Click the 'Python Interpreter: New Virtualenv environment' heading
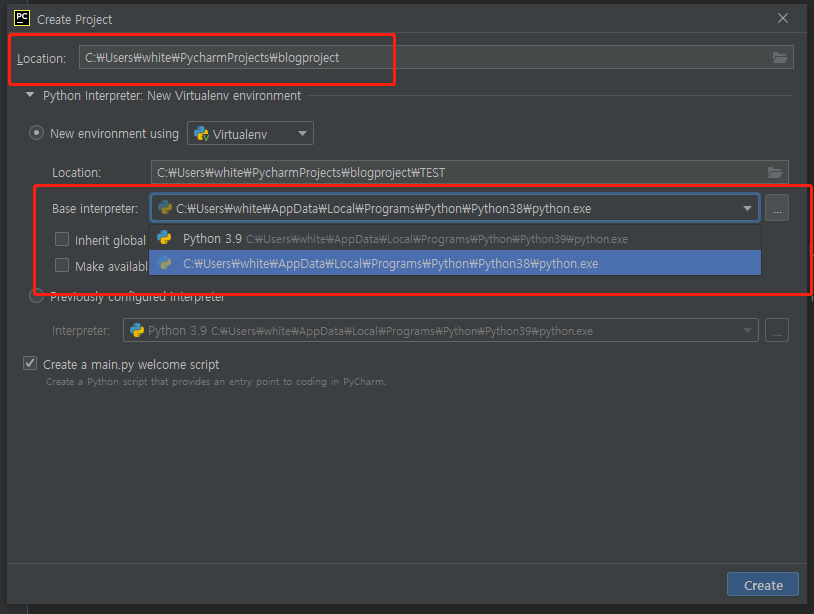814x614 pixels. coord(172,96)
